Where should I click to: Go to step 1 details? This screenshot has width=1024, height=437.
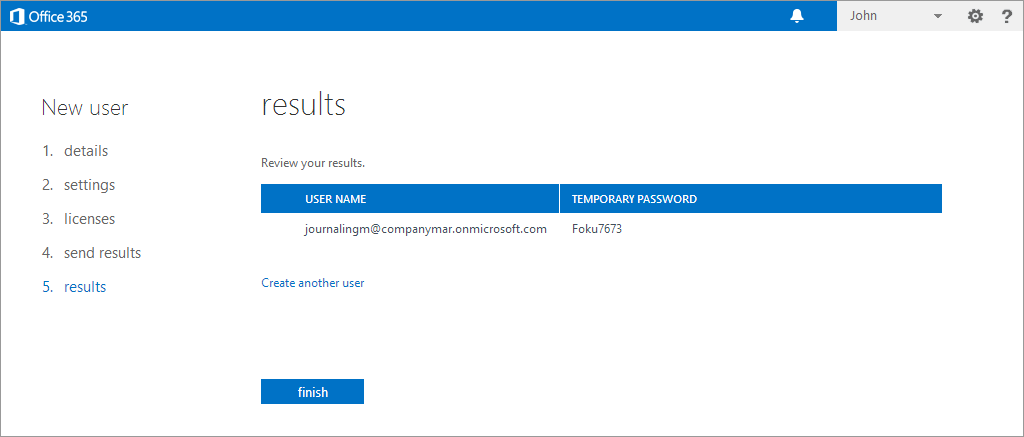(75, 151)
